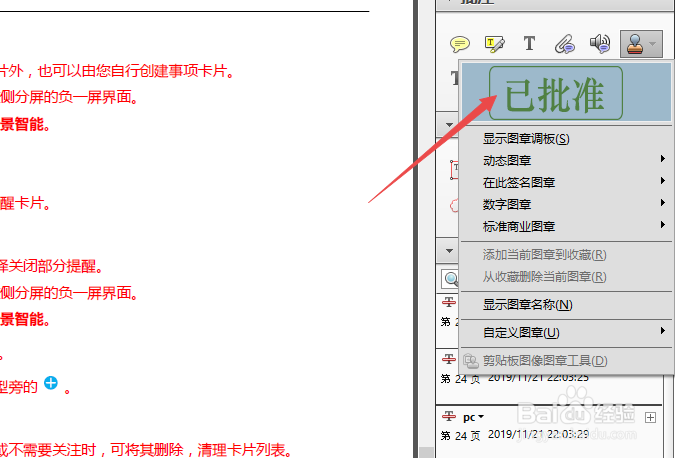Collapse the panel section above 显示图章调板
Screen dimensions: 675x458
[449, 125]
